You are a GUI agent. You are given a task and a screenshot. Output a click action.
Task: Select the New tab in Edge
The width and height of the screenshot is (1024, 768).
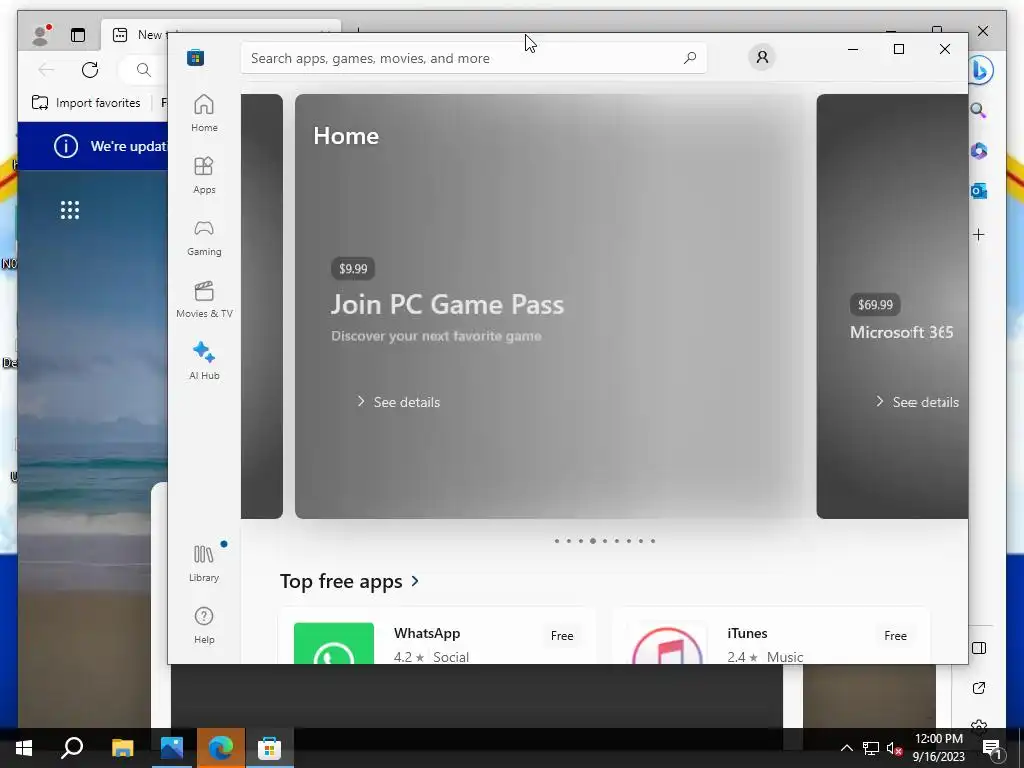tap(222, 35)
